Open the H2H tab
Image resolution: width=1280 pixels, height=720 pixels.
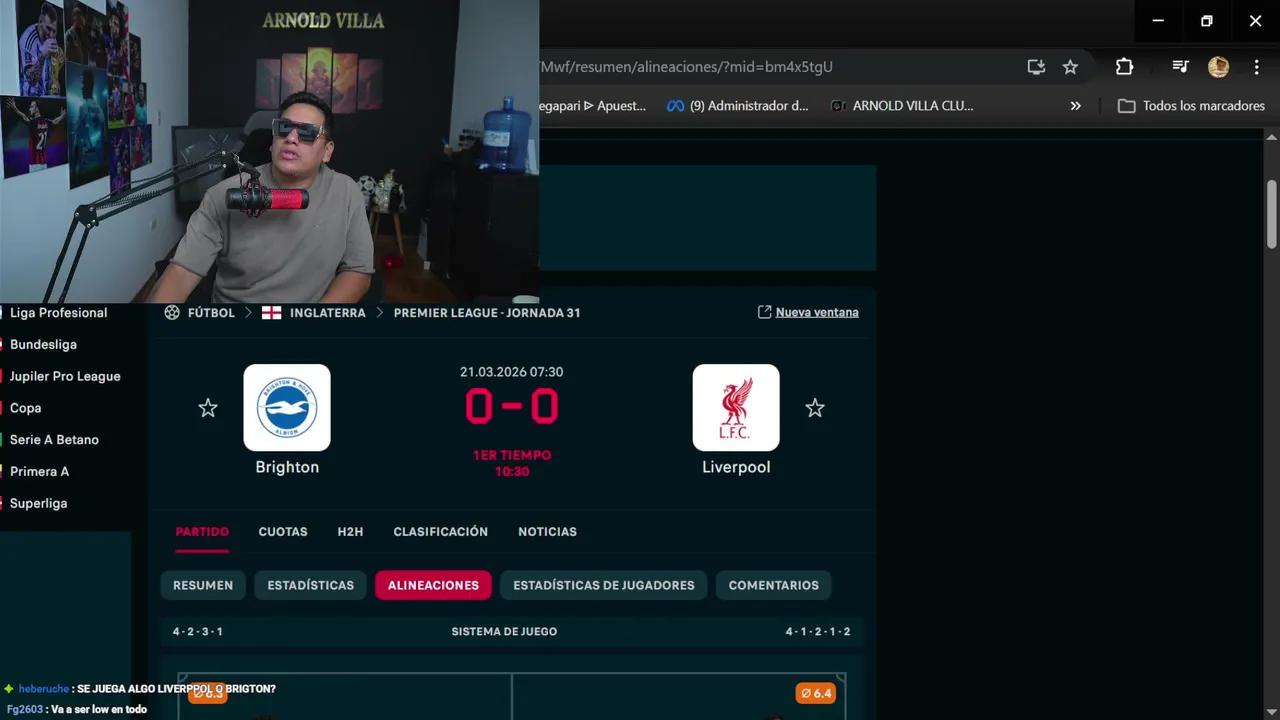[x=350, y=531]
